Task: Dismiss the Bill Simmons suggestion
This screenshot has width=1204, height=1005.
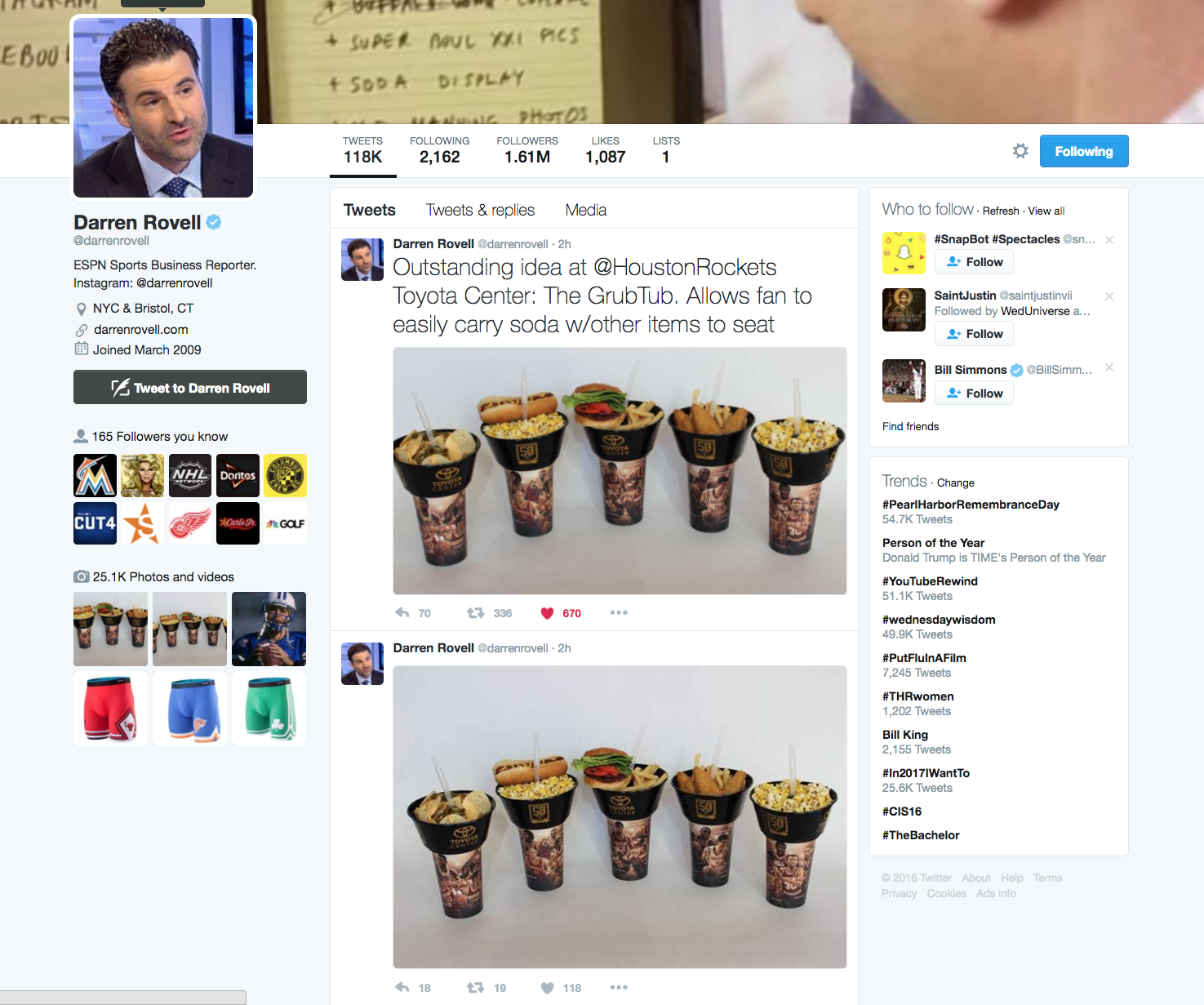Action: [1109, 368]
